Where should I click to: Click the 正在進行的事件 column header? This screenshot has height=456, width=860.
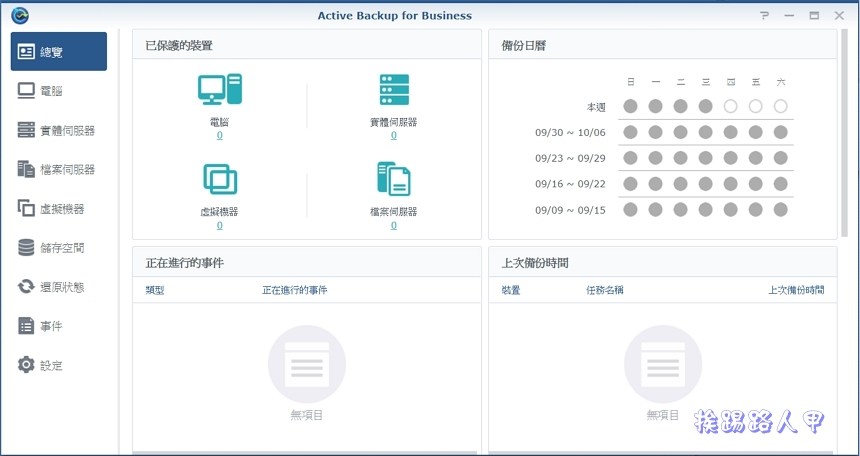(x=295, y=290)
